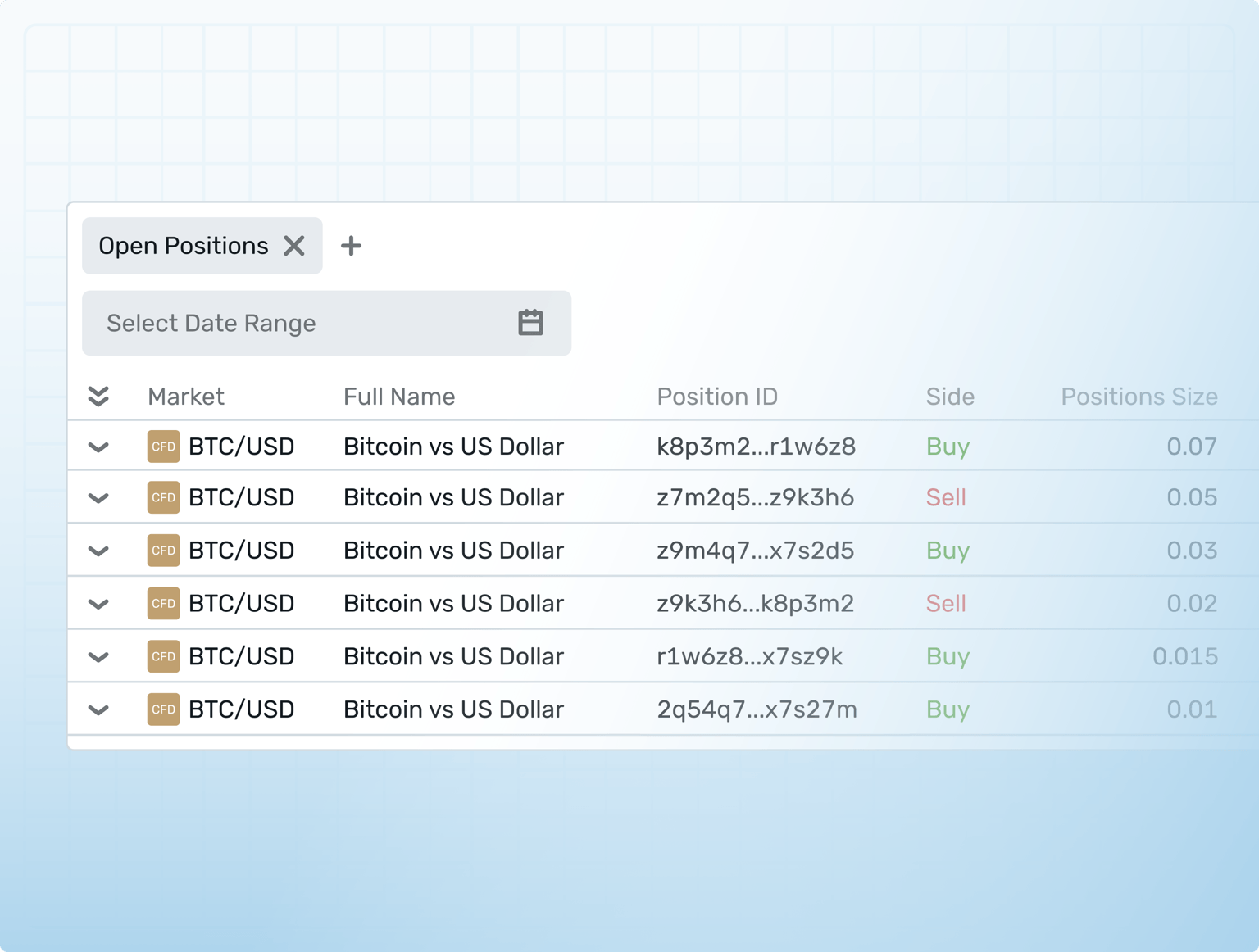Select position ID k8p3m2...r1w6z8
This screenshot has width=1259, height=952.
tap(757, 447)
